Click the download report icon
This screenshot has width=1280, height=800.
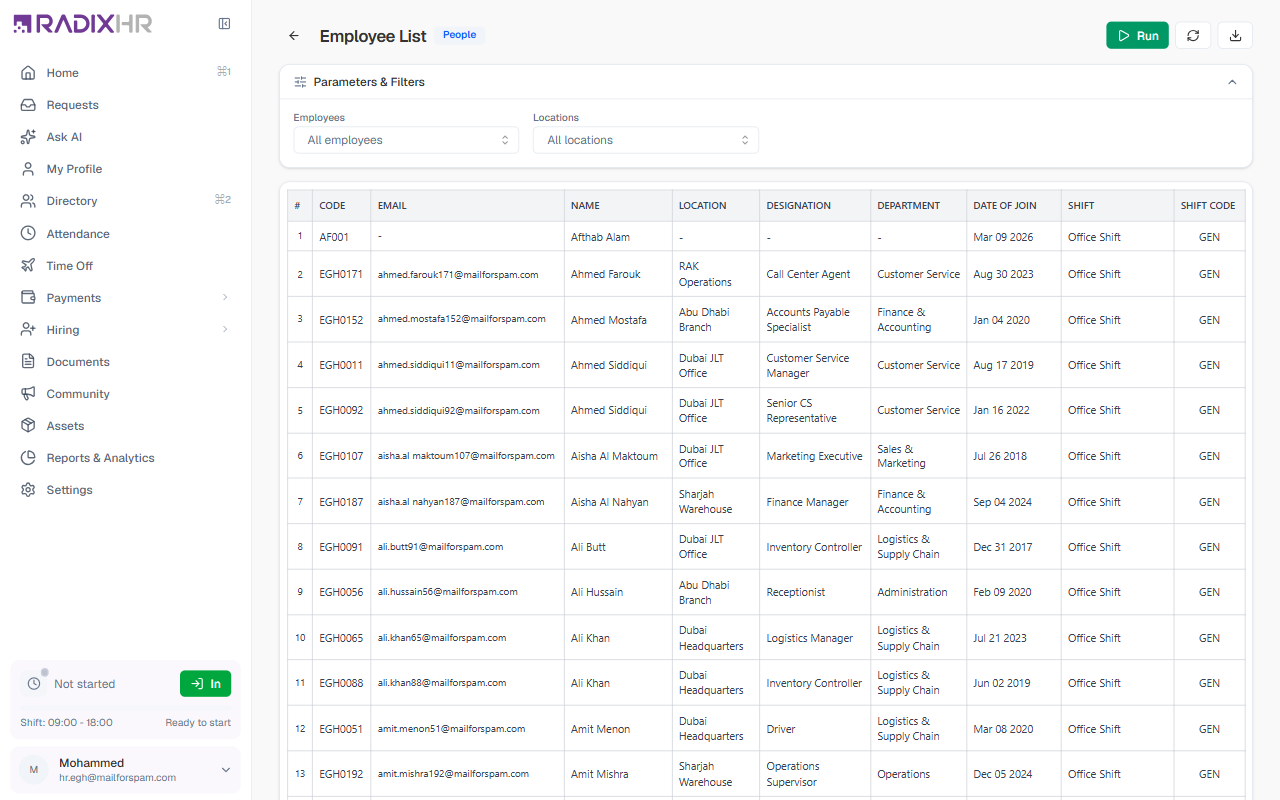pyautogui.click(x=1235, y=36)
